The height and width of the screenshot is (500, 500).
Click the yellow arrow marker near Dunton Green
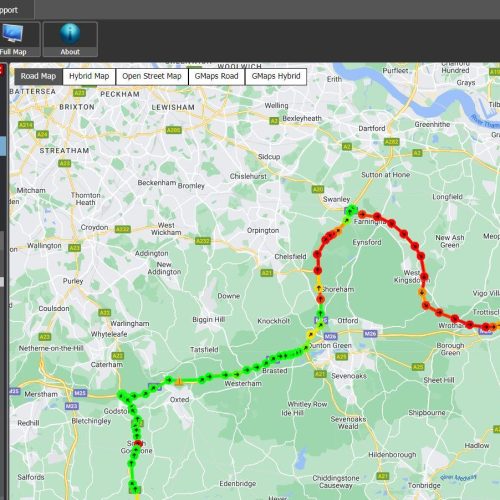pos(311,334)
